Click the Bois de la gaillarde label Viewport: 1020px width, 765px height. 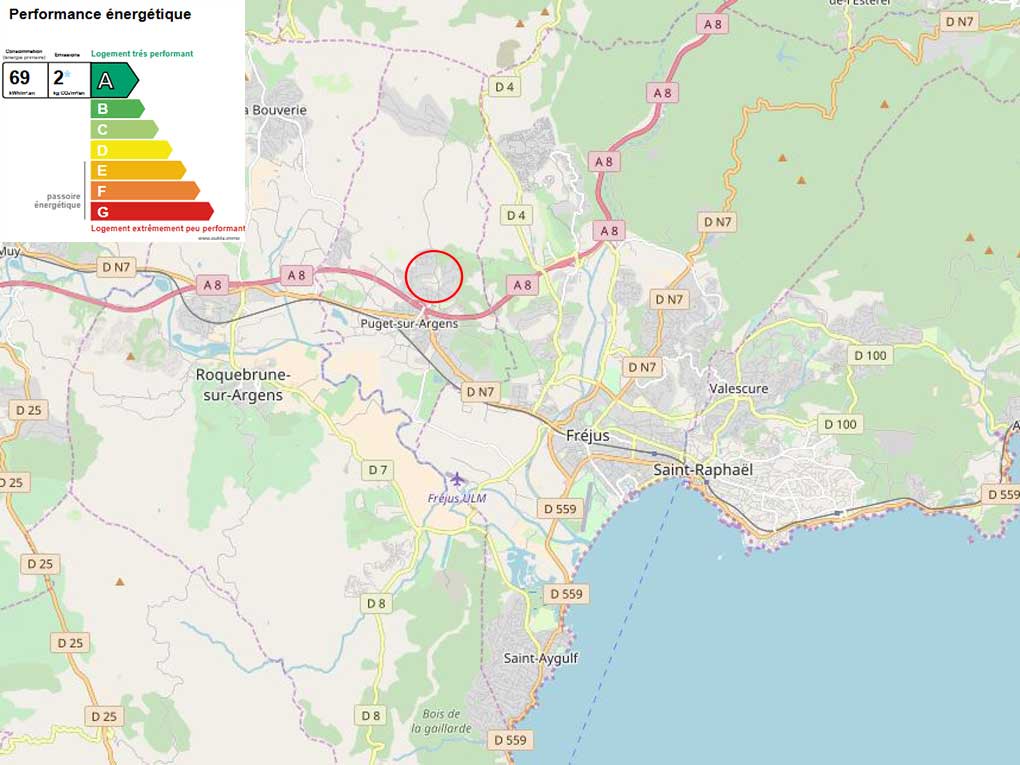click(x=441, y=721)
